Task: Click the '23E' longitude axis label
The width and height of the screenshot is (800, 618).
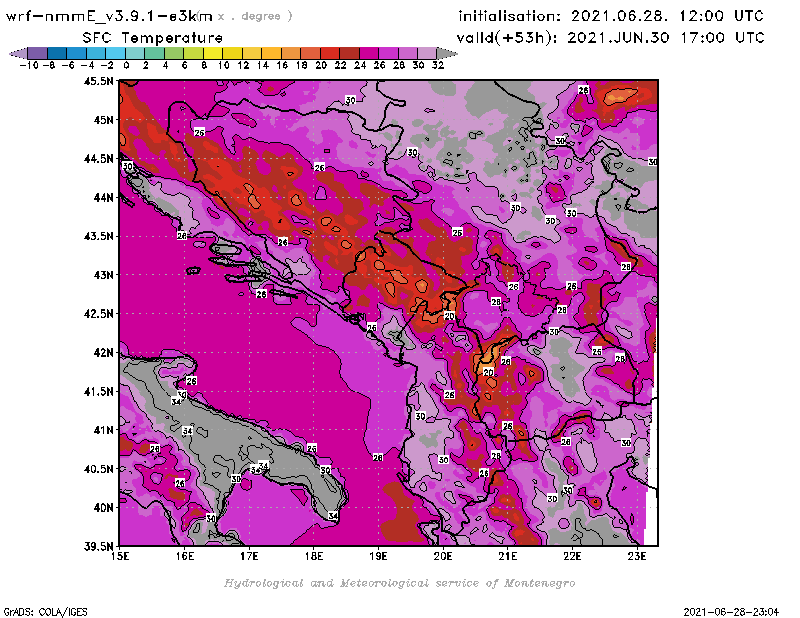Action: [636, 555]
